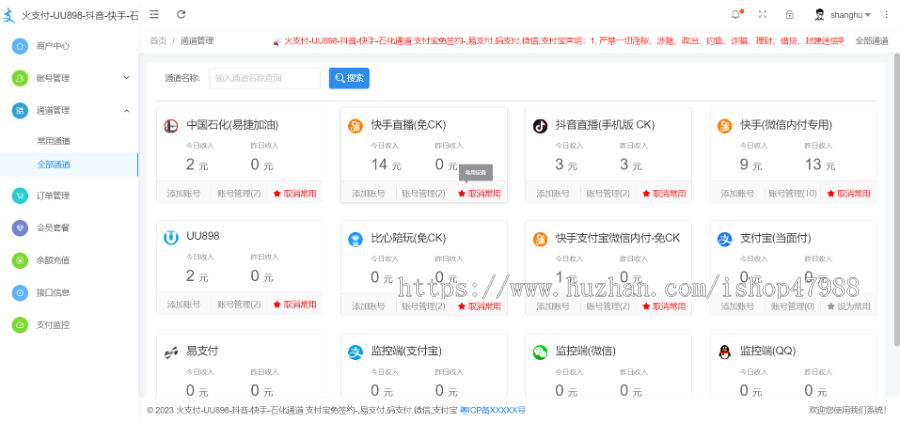Open 常用通道 submenu item

click(x=53, y=141)
